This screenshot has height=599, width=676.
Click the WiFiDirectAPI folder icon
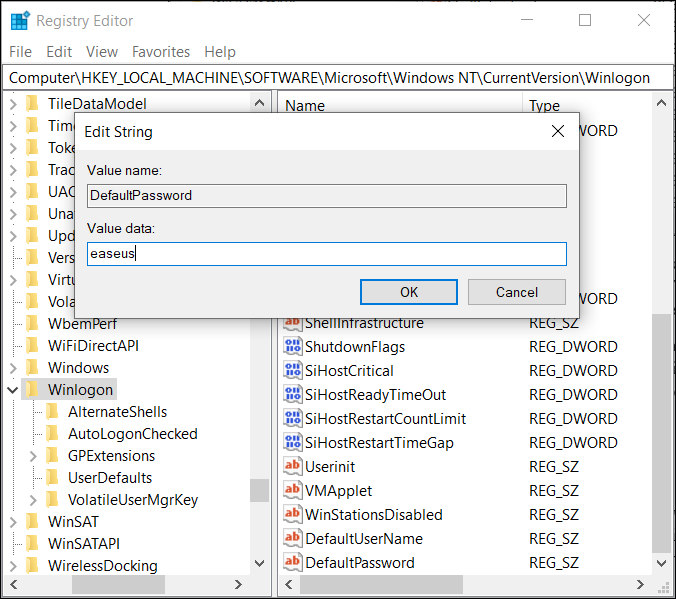coord(32,345)
